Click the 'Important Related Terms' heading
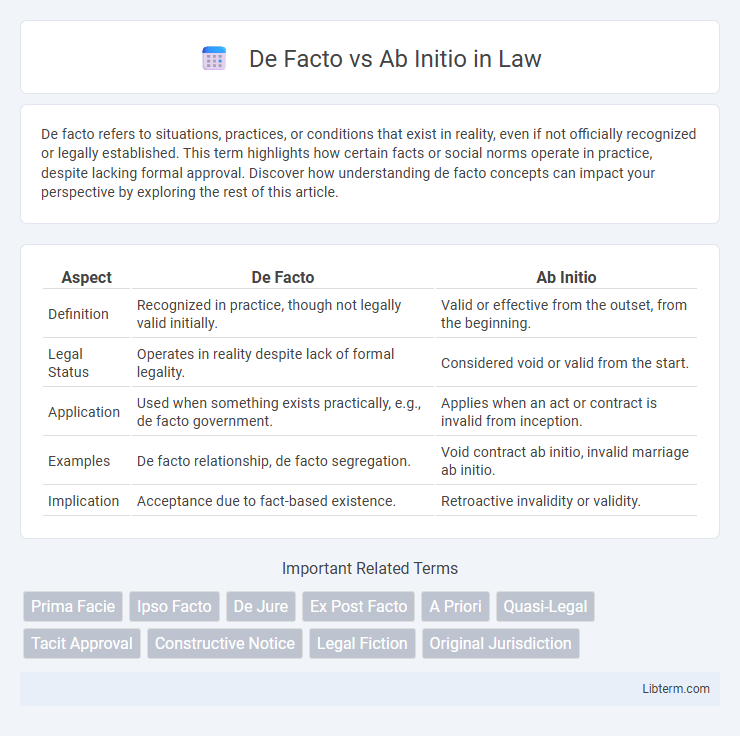Viewport: 740px width, 736px height. (x=370, y=569)
